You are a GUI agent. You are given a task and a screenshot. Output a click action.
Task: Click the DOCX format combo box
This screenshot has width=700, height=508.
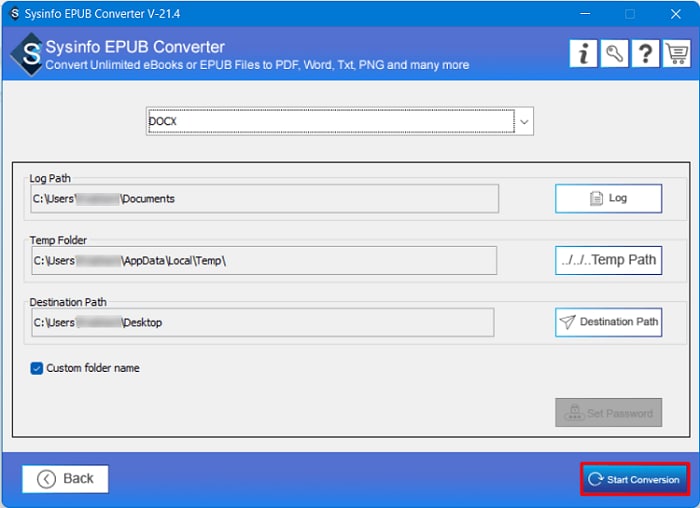point(340,121)
